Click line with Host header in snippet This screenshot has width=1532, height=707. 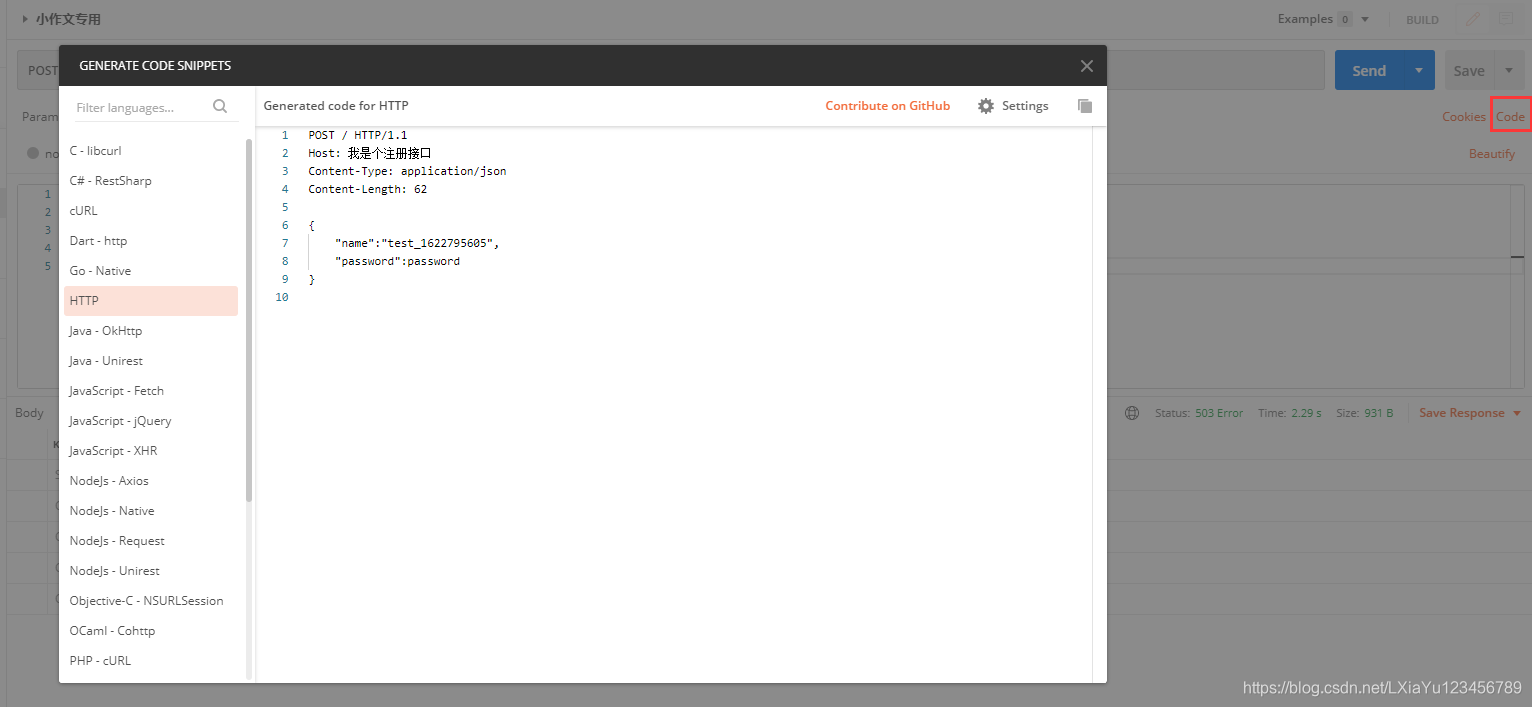coord(369,153)
